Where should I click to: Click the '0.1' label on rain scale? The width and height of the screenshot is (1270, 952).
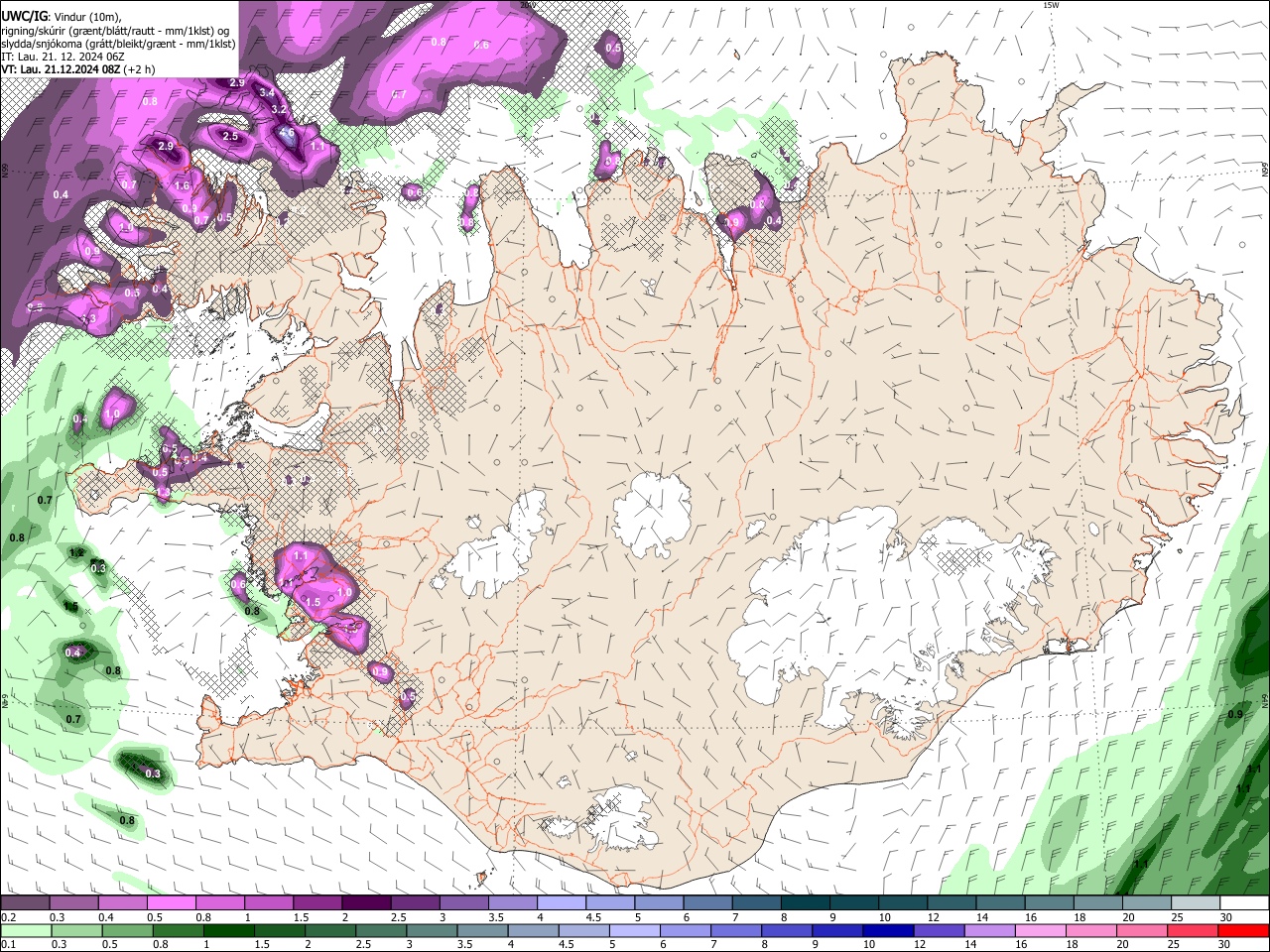pyautogui.click(x=8, y=944)
